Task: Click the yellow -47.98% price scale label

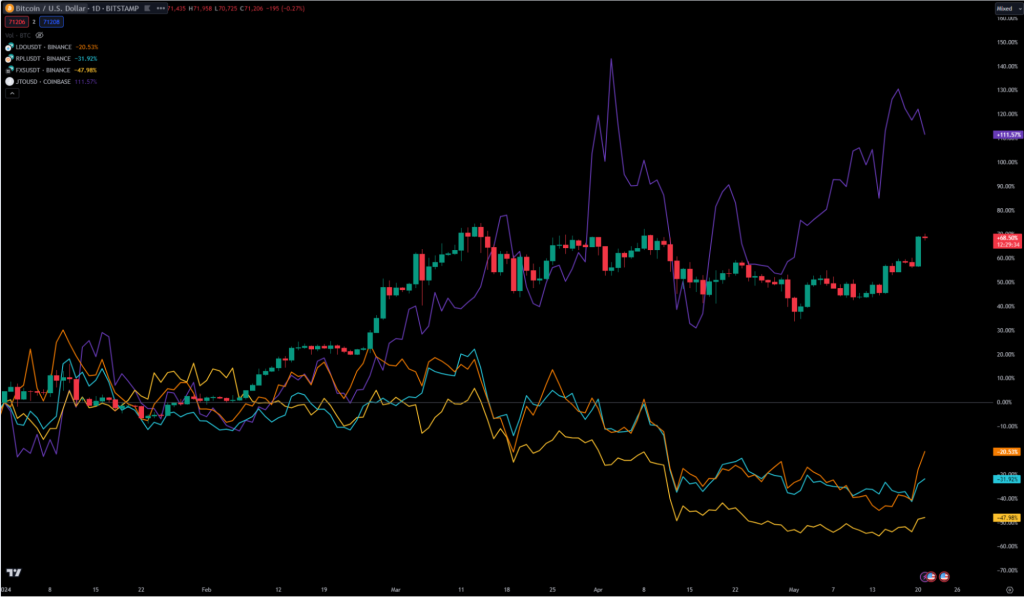Action: coord(1008,518)
